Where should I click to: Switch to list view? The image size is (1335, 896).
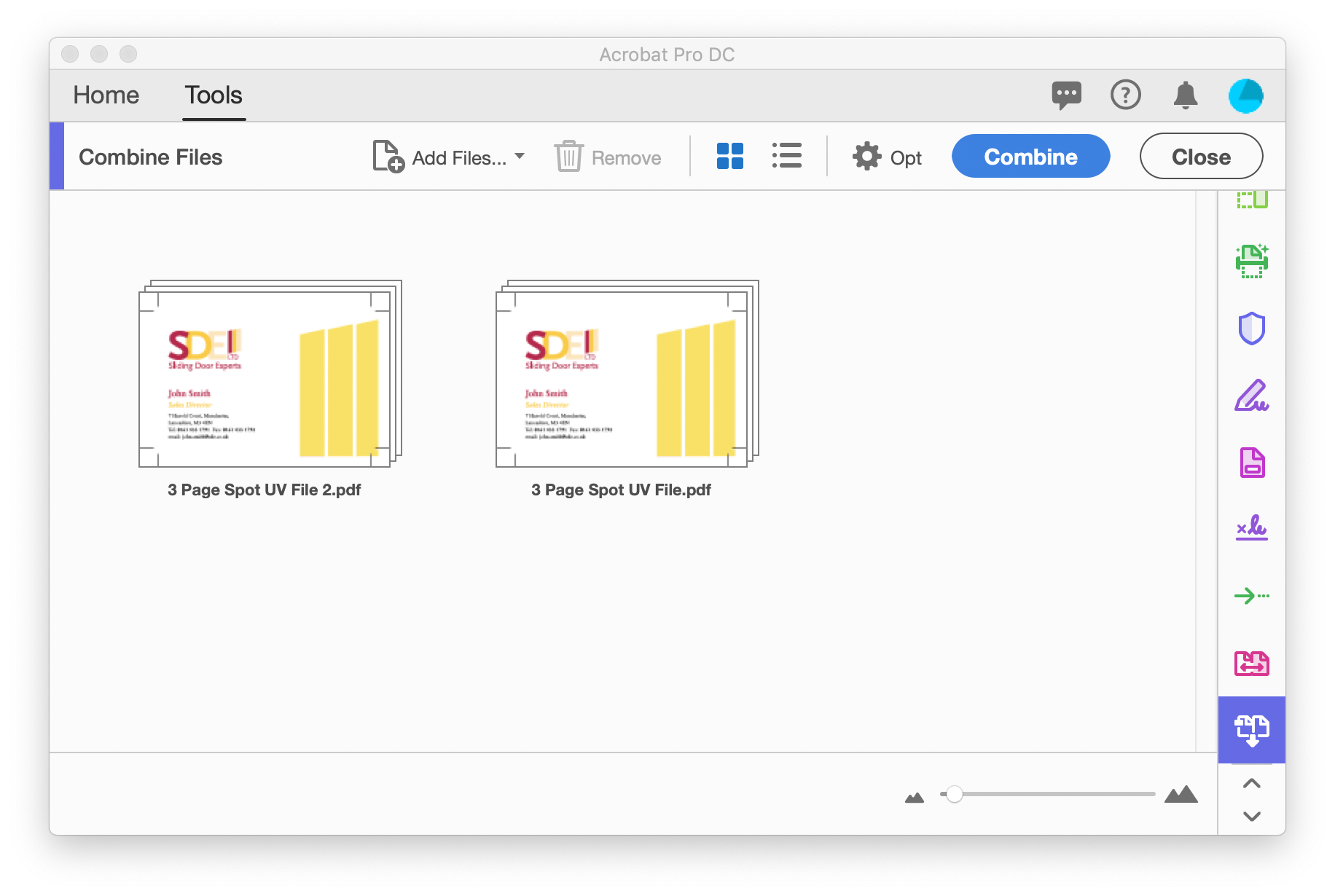click(786, 156)
